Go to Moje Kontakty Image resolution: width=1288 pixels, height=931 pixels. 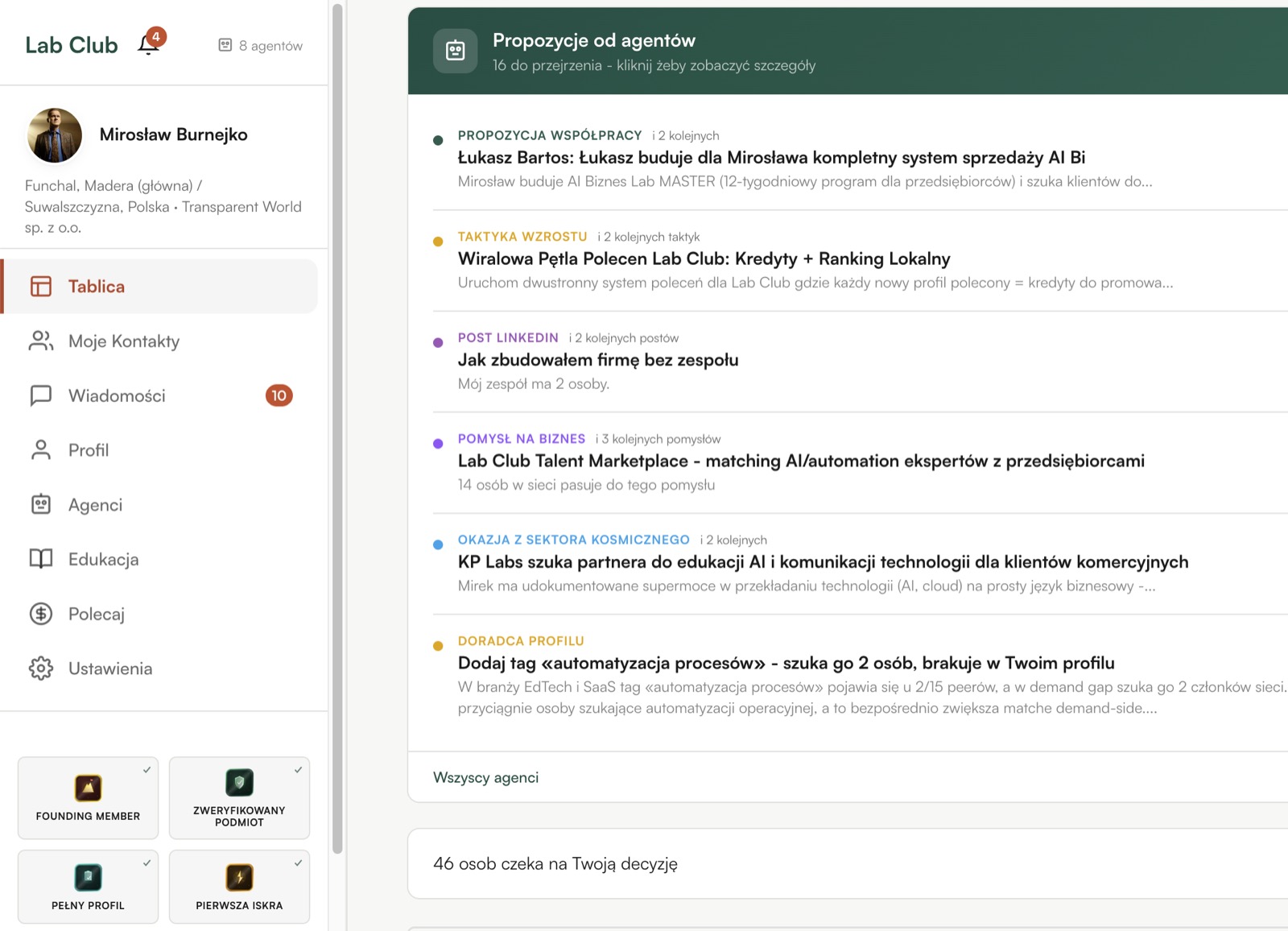123,341
